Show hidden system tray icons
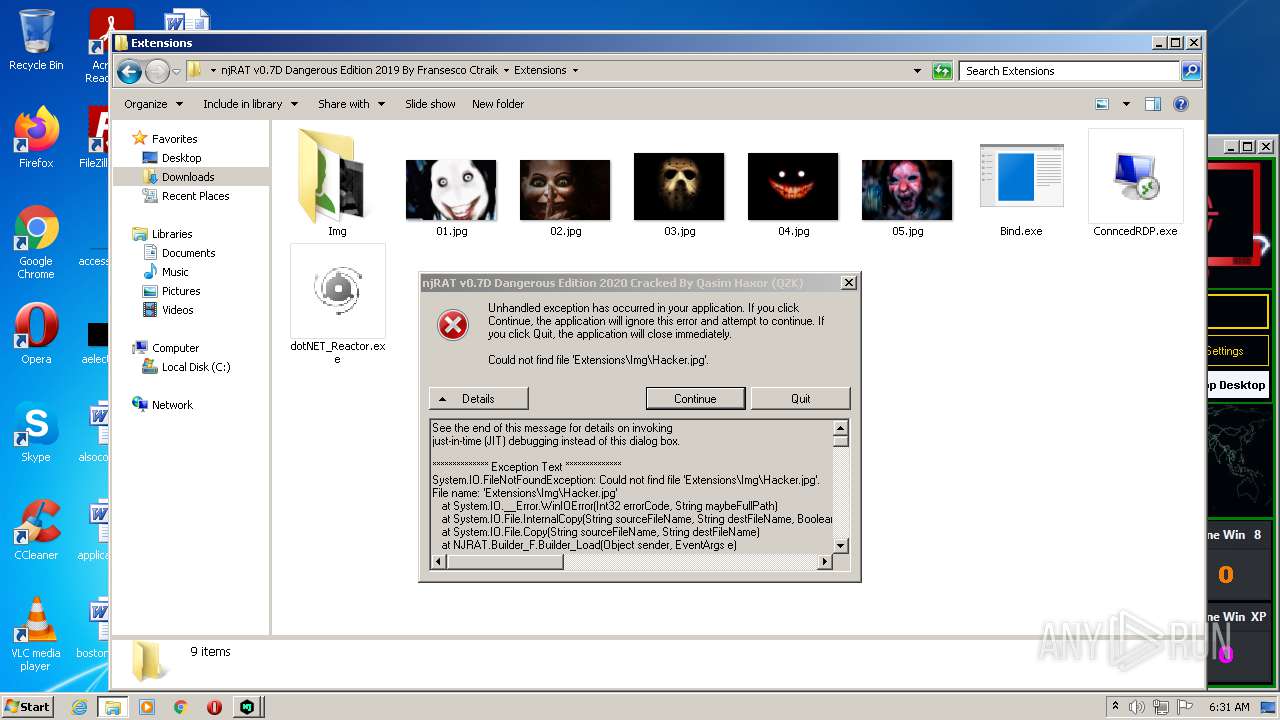Image resolution: width=1280 pixels, height=720 pixels. [1115, 707]
